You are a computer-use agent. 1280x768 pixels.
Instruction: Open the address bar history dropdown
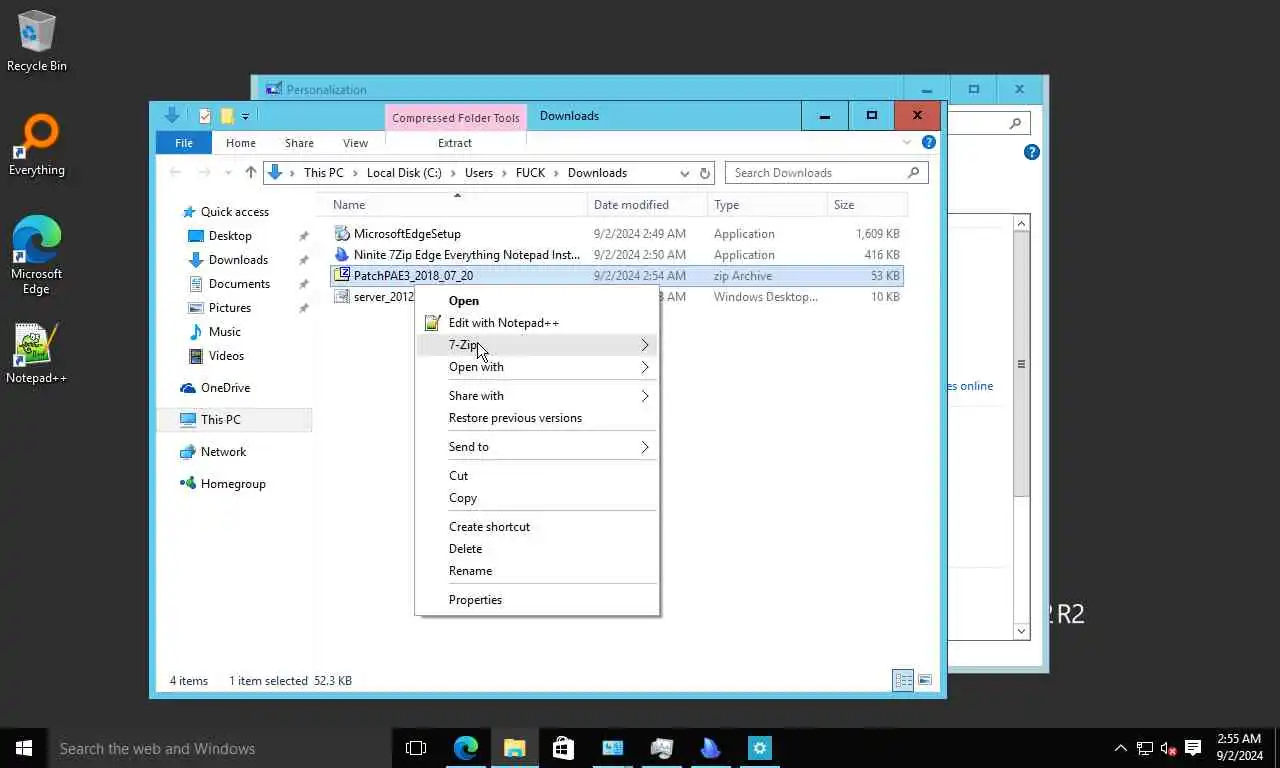[685, 173]
